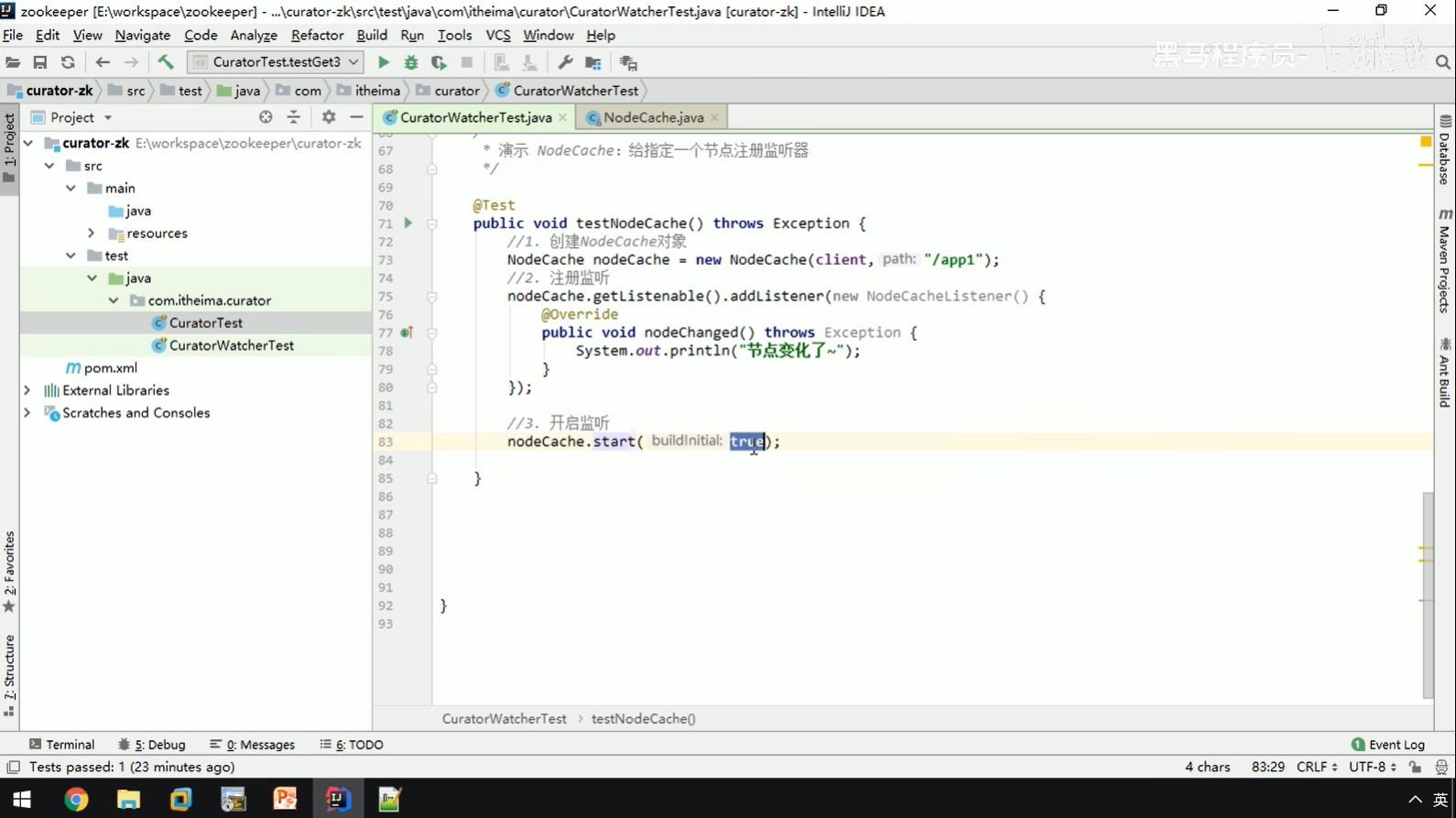Open Project Structure from the toolbar
The image size is (1456, 818).
(593, 62)
